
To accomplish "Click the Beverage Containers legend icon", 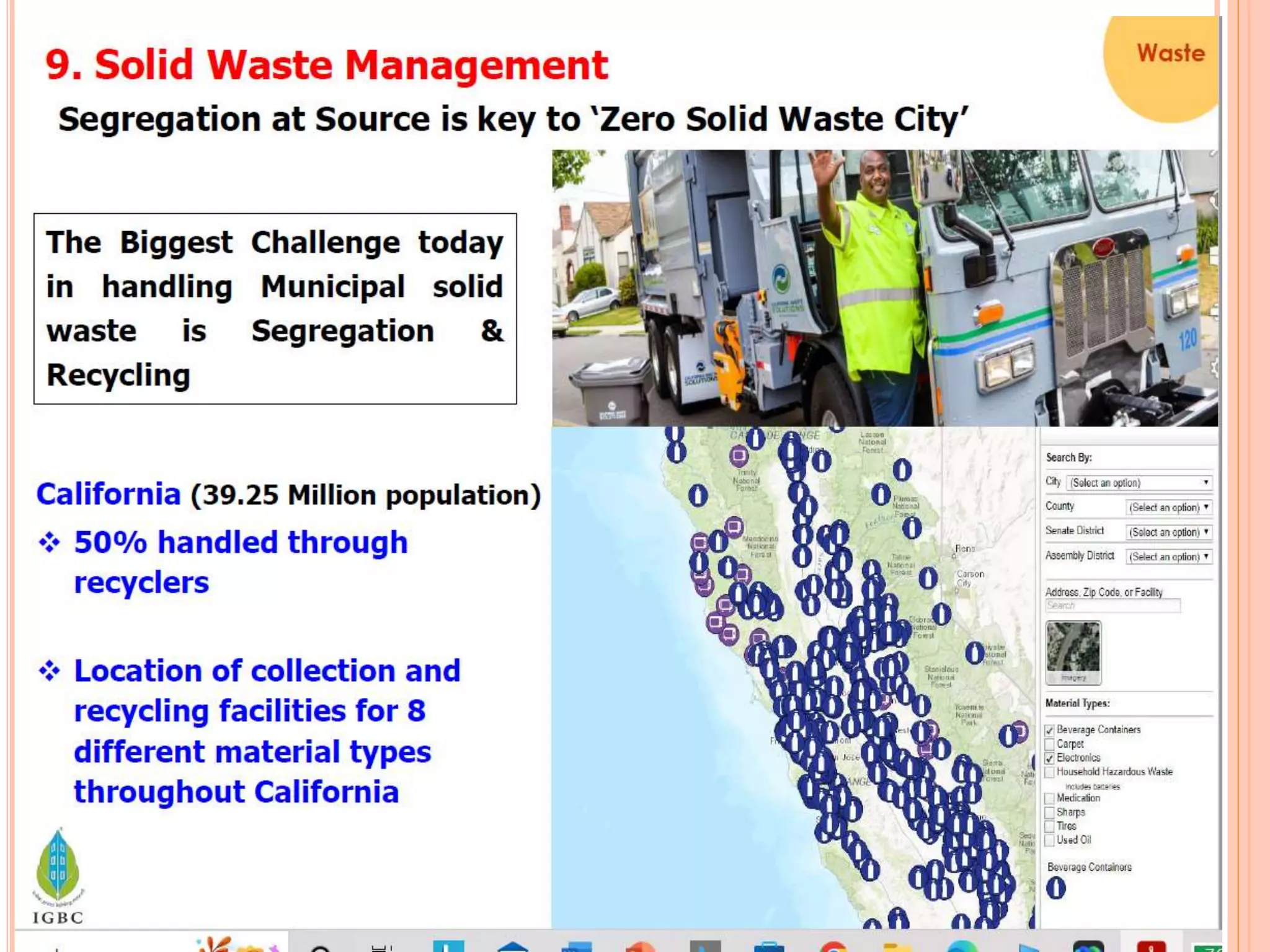I will pyautogui.click(x=1055, y=888).
